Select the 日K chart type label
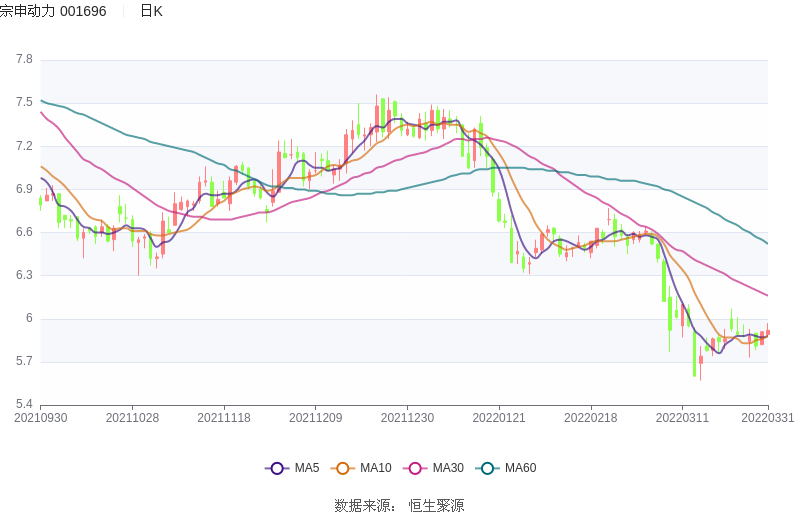 click(151, 11)
